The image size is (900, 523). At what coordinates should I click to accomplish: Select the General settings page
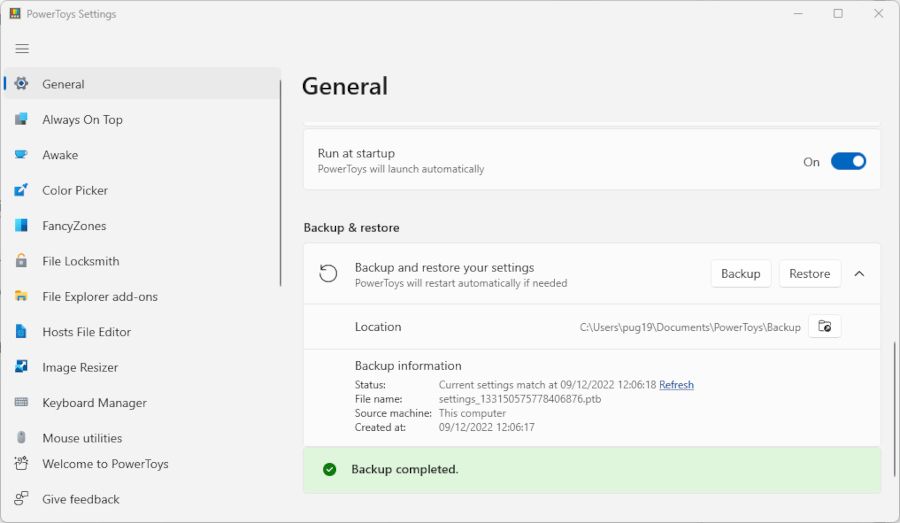click(x=63, y=85)
